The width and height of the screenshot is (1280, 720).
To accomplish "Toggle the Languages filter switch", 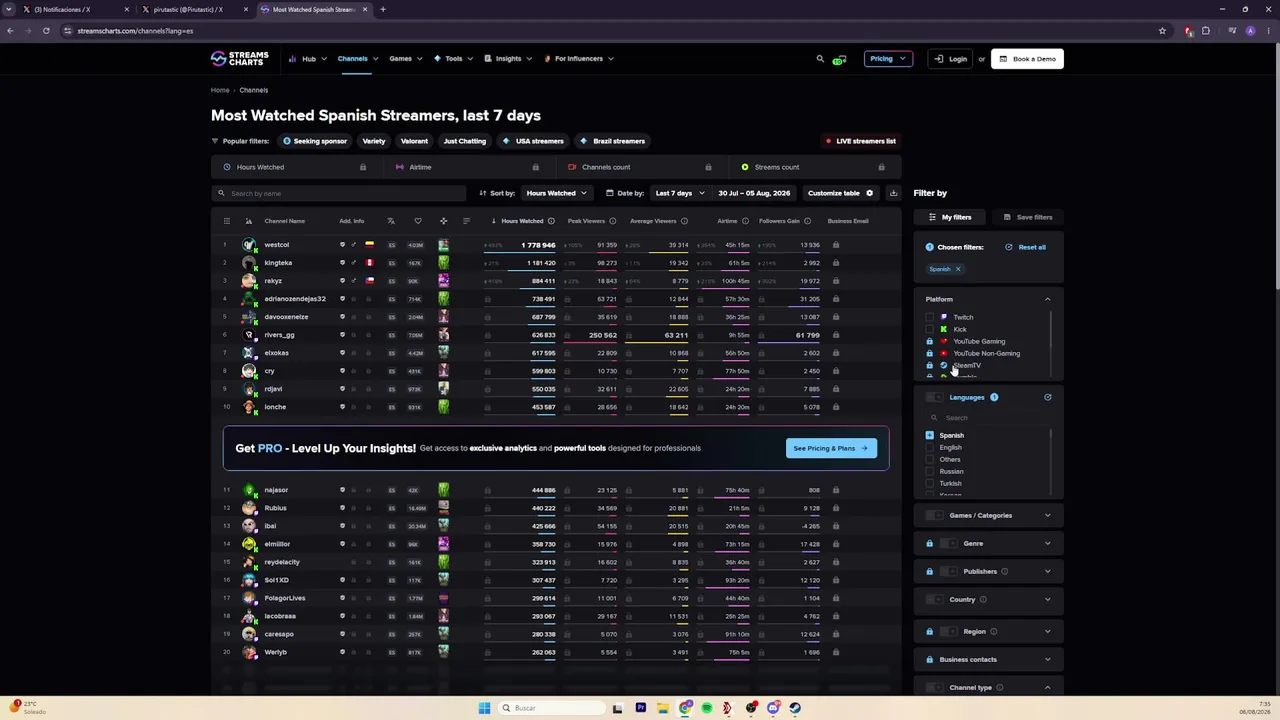I will [x=935, y=397].
